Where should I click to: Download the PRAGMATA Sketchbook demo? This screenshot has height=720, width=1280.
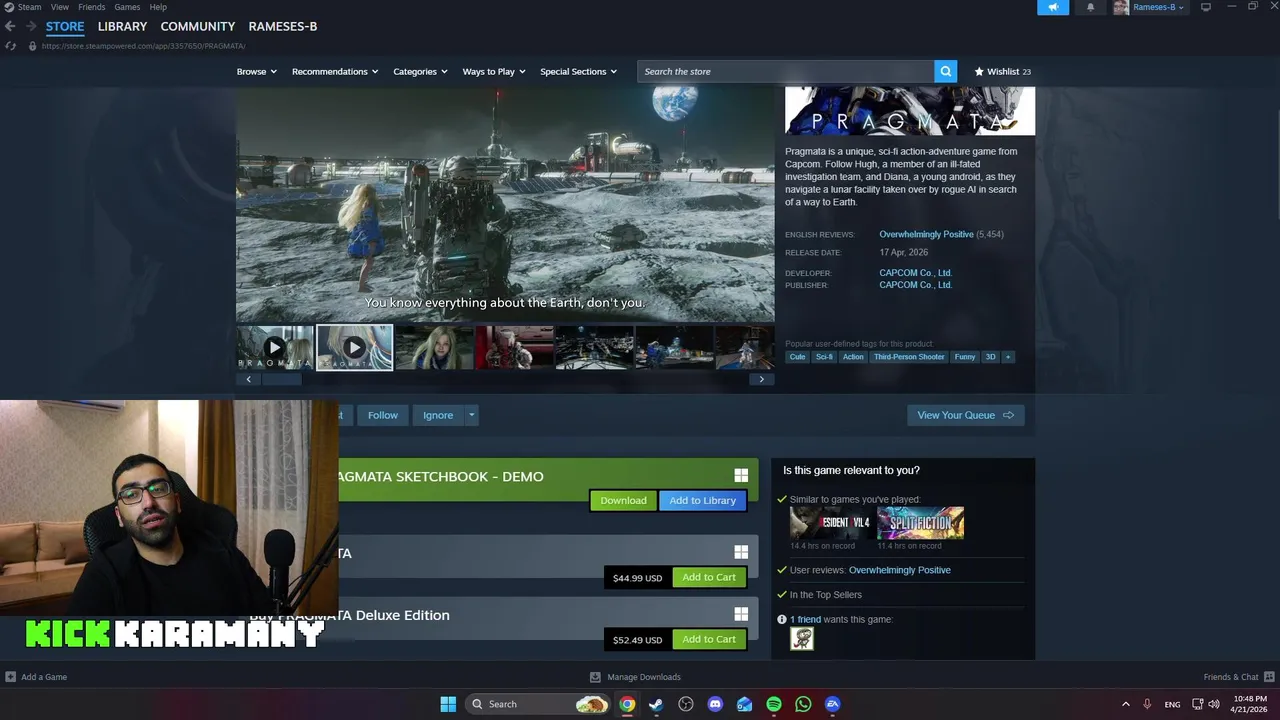tap(623, 500)
